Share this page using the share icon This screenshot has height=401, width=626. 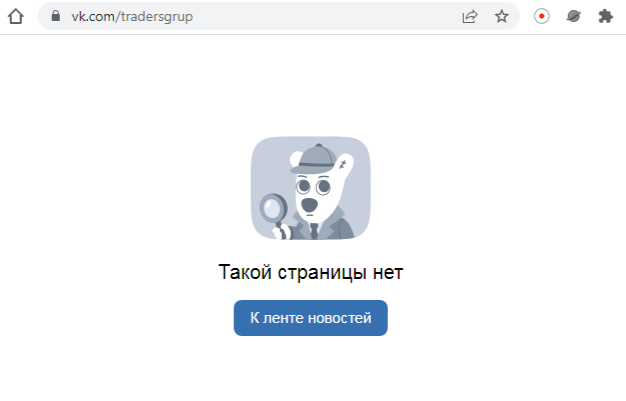tap(470, 16)
